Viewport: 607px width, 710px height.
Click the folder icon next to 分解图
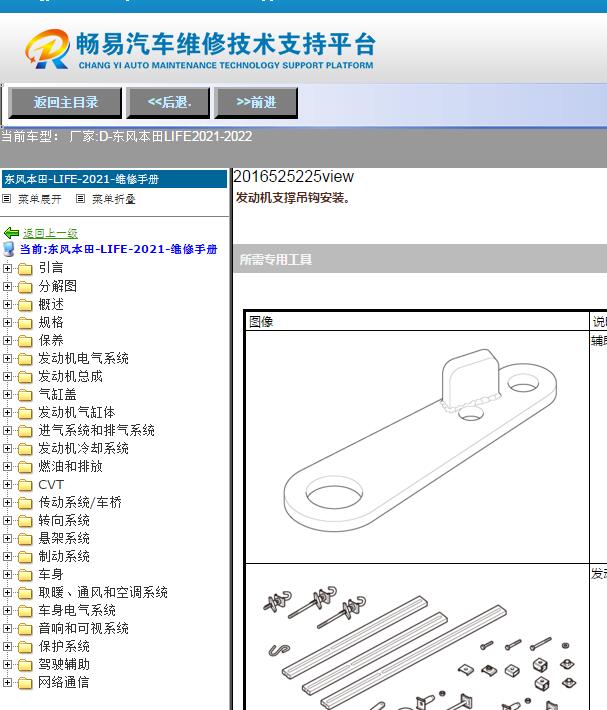tap(25, 287)
